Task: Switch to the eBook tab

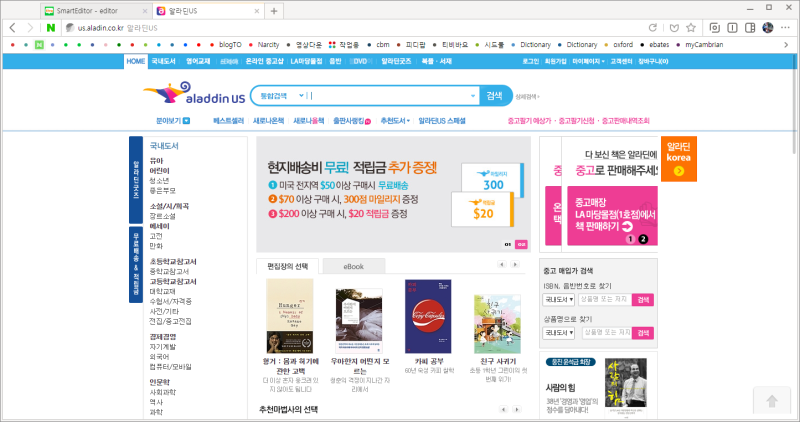Action: [x=354, y=266]
